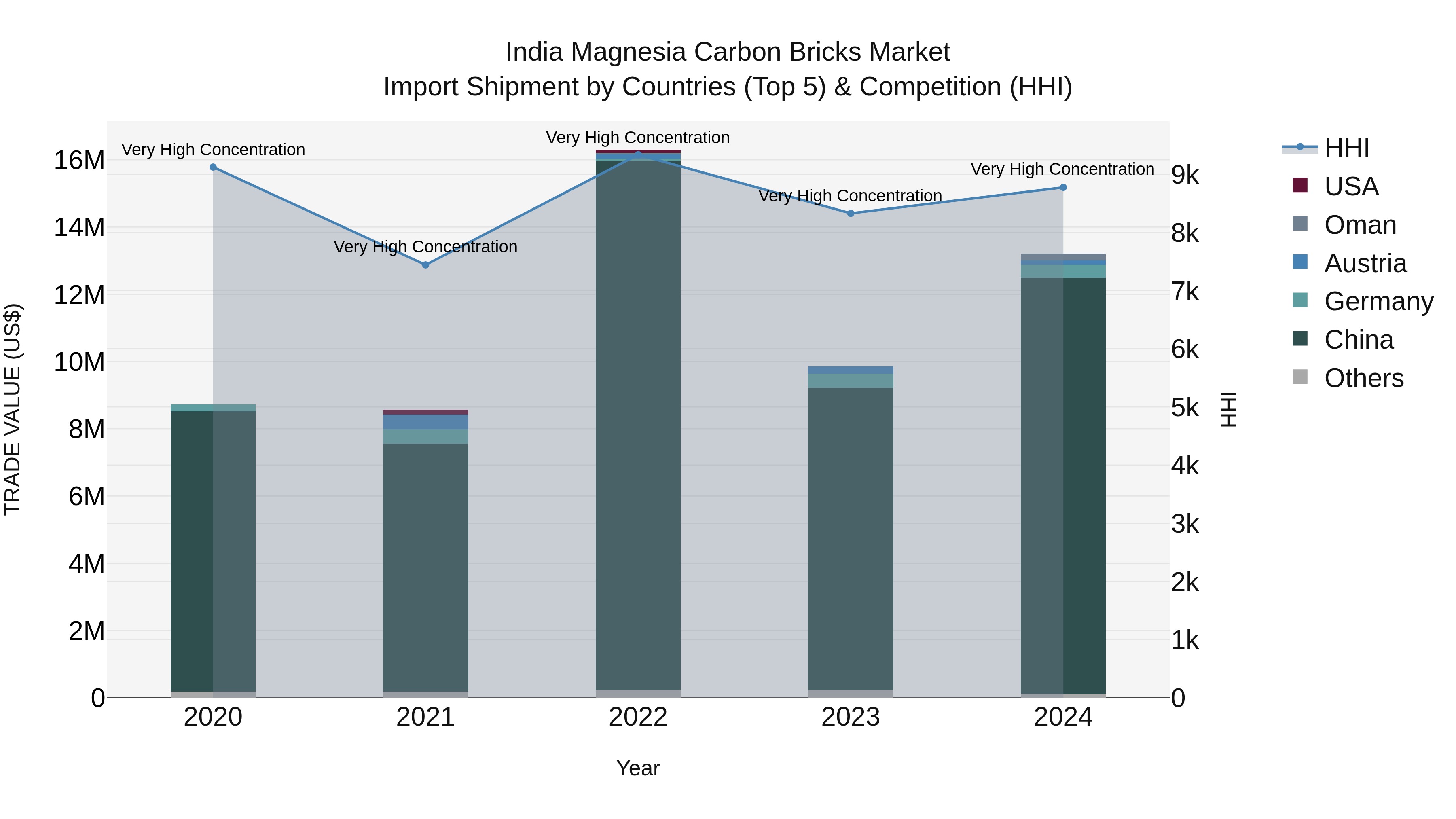
Task: Click the 2023 HHI data point
Action: [x=851, y=214]
